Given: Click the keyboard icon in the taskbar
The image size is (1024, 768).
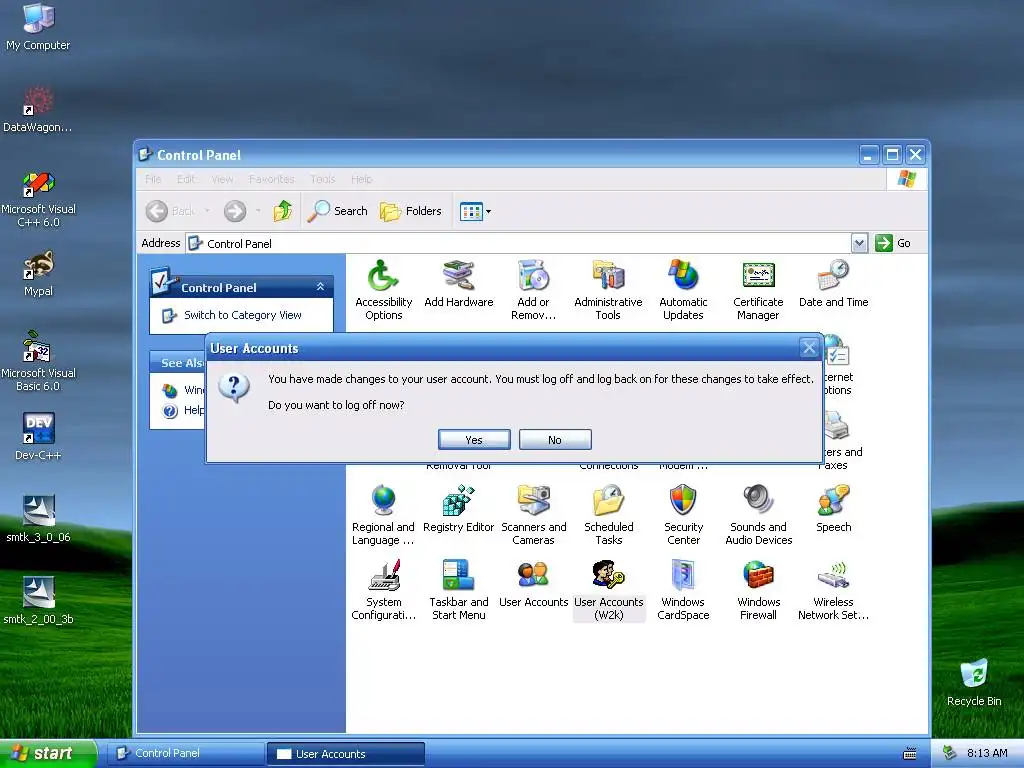Looking at the screenshot, I should tap(910, 754).
